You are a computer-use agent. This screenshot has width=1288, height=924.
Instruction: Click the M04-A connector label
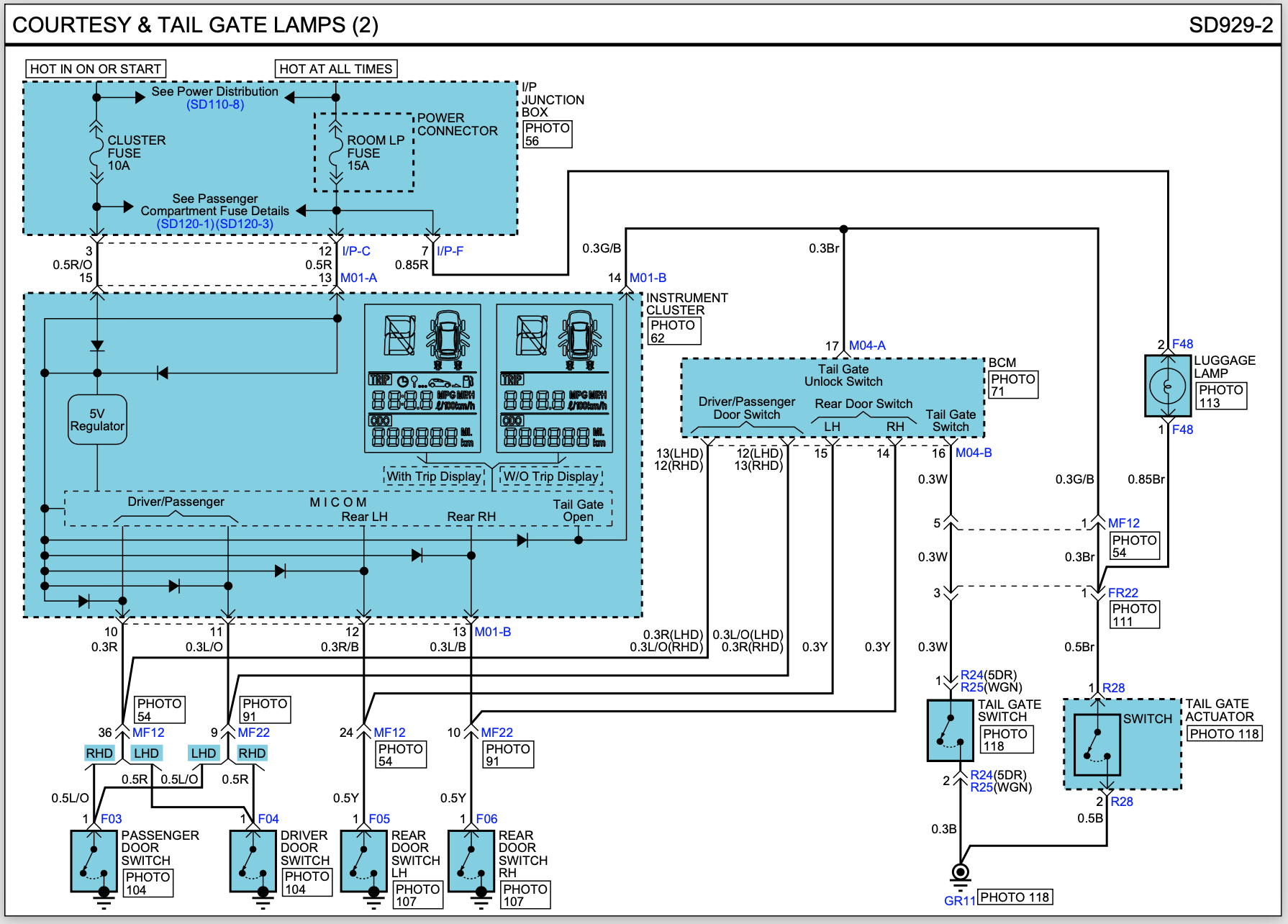[867, 345]
